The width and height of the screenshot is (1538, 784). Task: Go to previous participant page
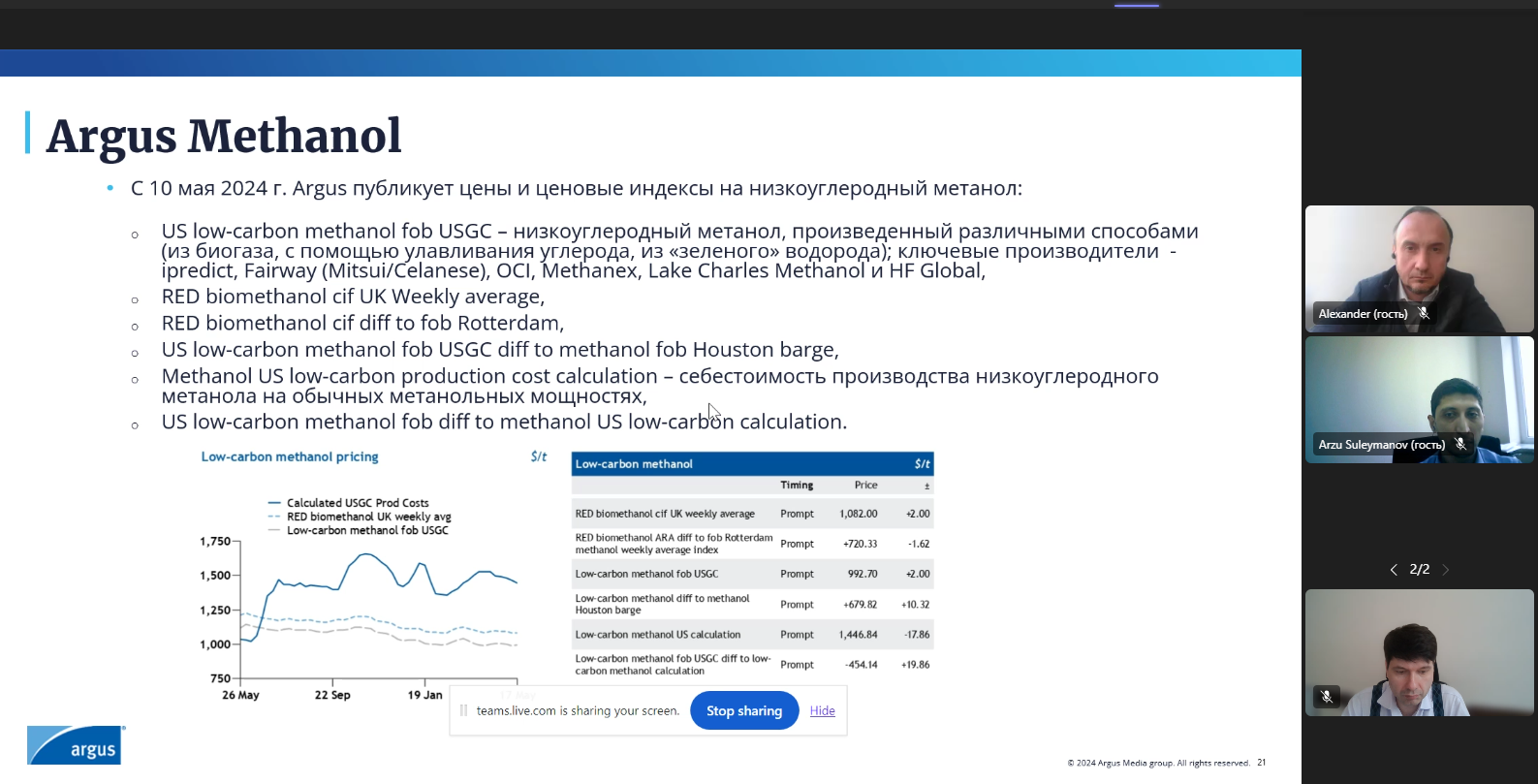1394,570
